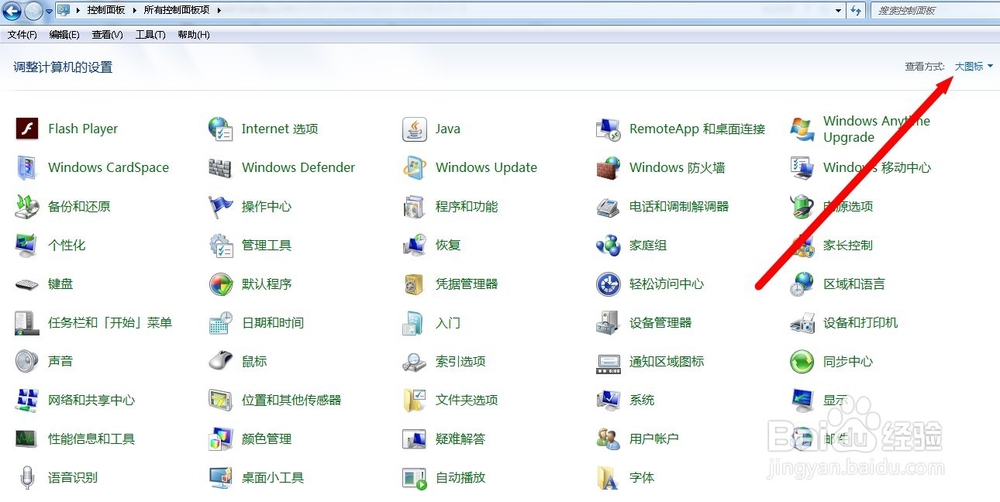
Task: Open the 家长控制 link
Action: (848, 246)
